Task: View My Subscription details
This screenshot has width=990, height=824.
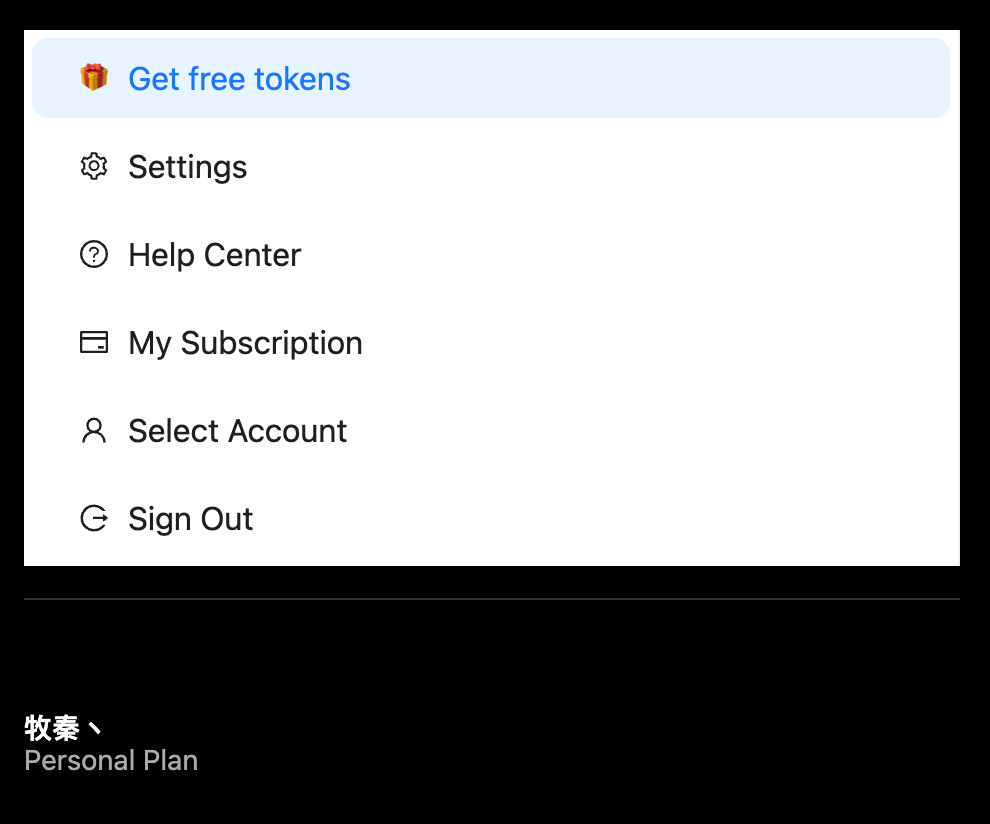Action: point(245,343)
